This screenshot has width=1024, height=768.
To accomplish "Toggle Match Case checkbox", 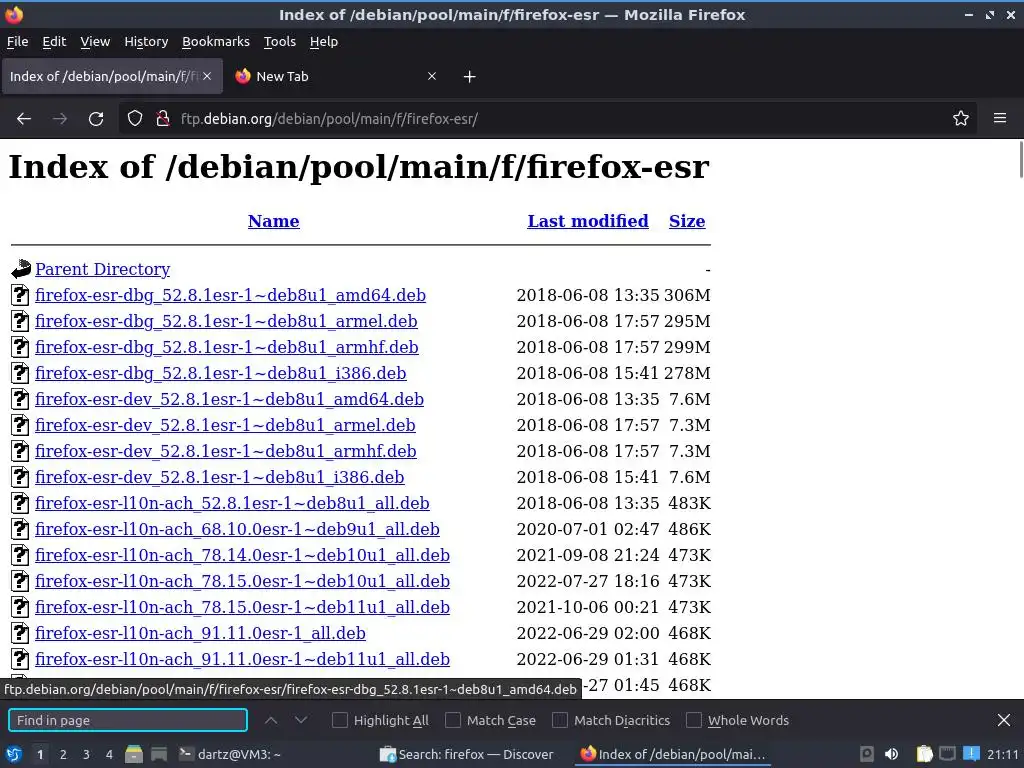I will (x=453, y=720).
